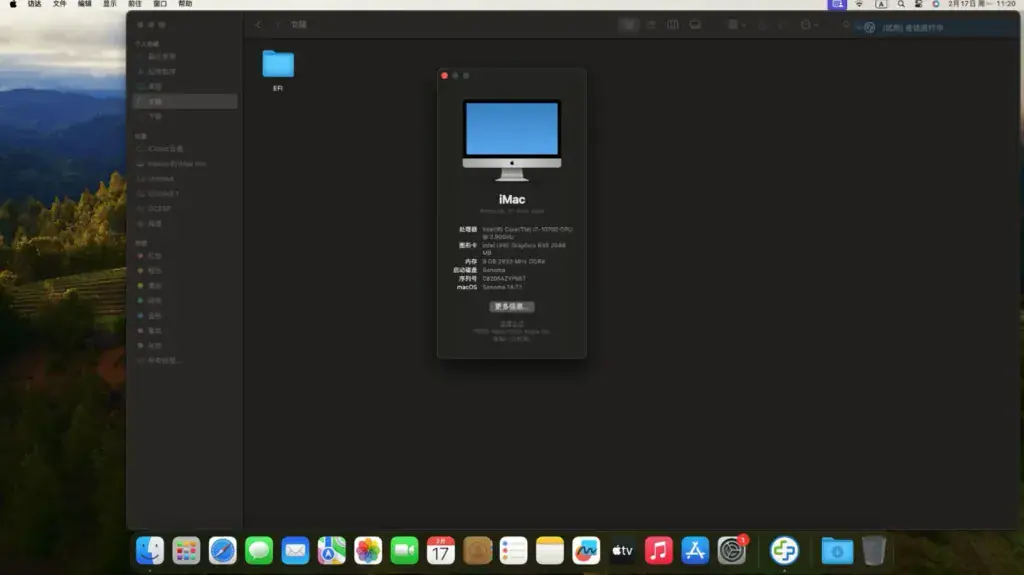1024x575 pixels.
Task: Click the date and time in menu bar
Action: pos(982,4)
